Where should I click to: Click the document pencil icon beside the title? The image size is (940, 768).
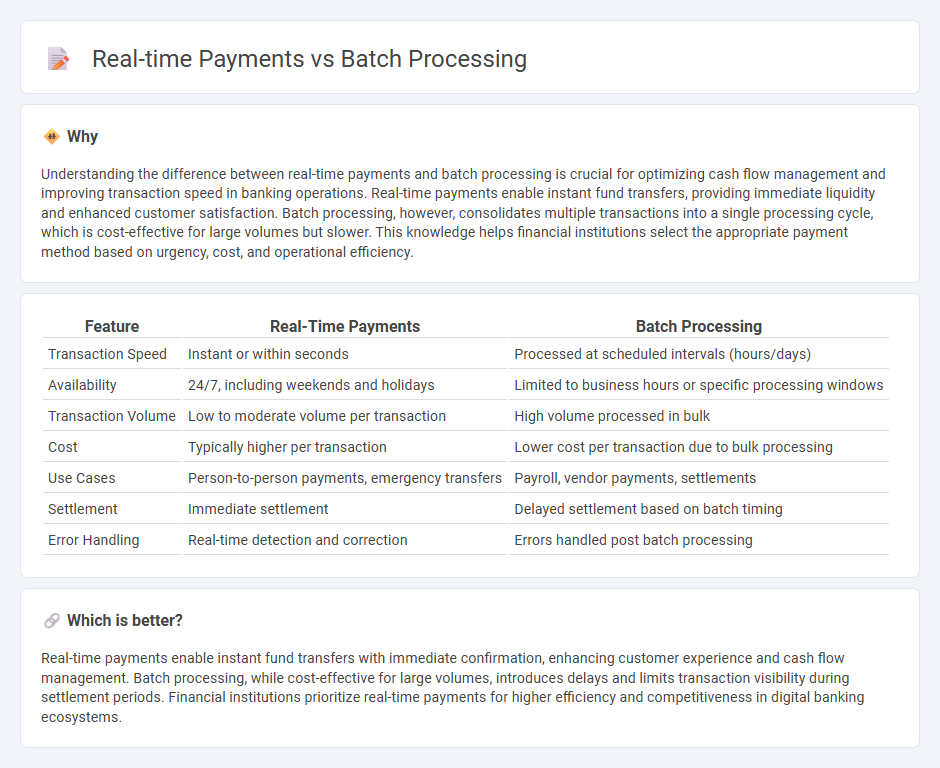58,59
